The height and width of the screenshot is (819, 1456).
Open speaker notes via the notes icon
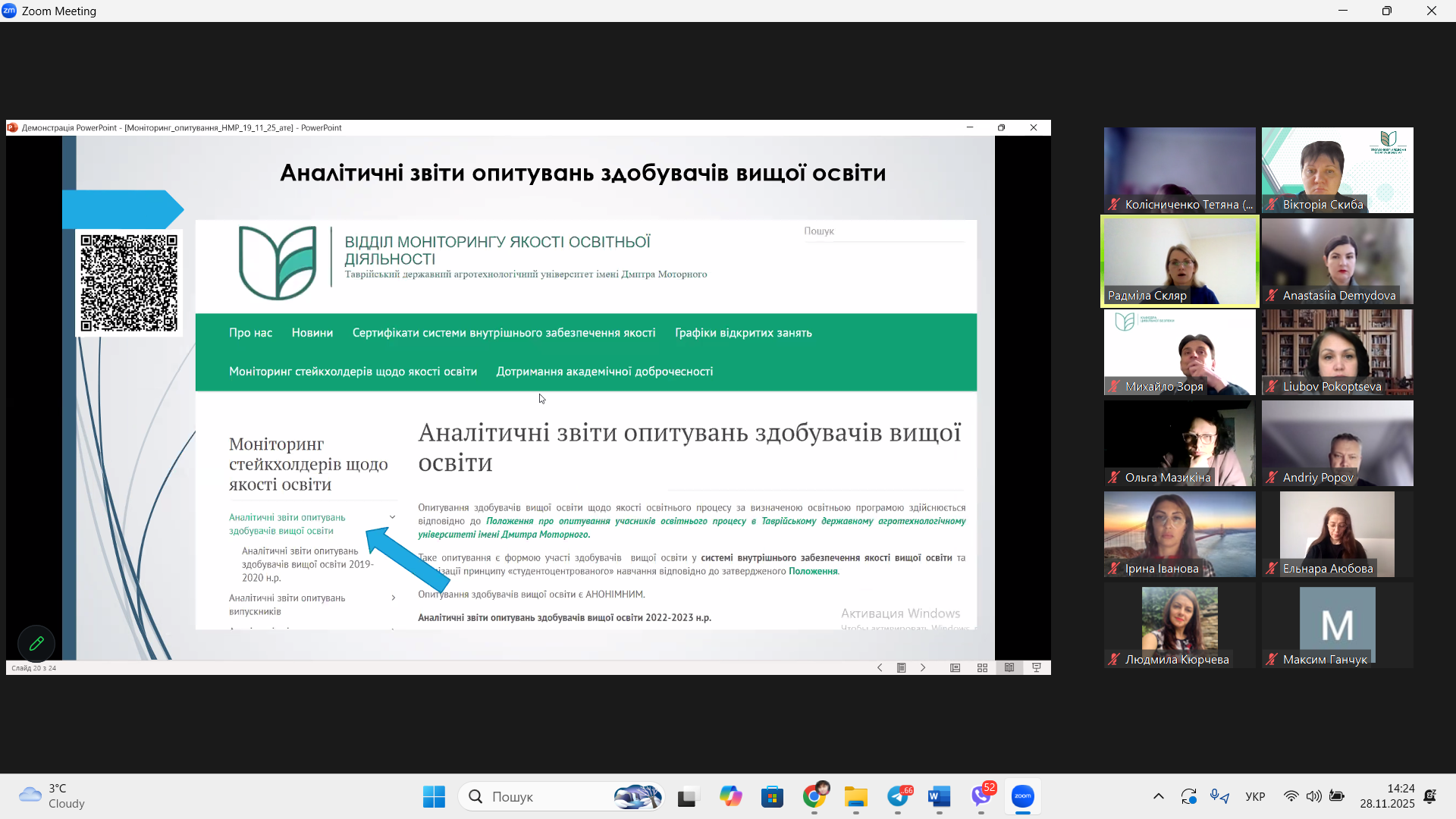(x=901, y=667)
